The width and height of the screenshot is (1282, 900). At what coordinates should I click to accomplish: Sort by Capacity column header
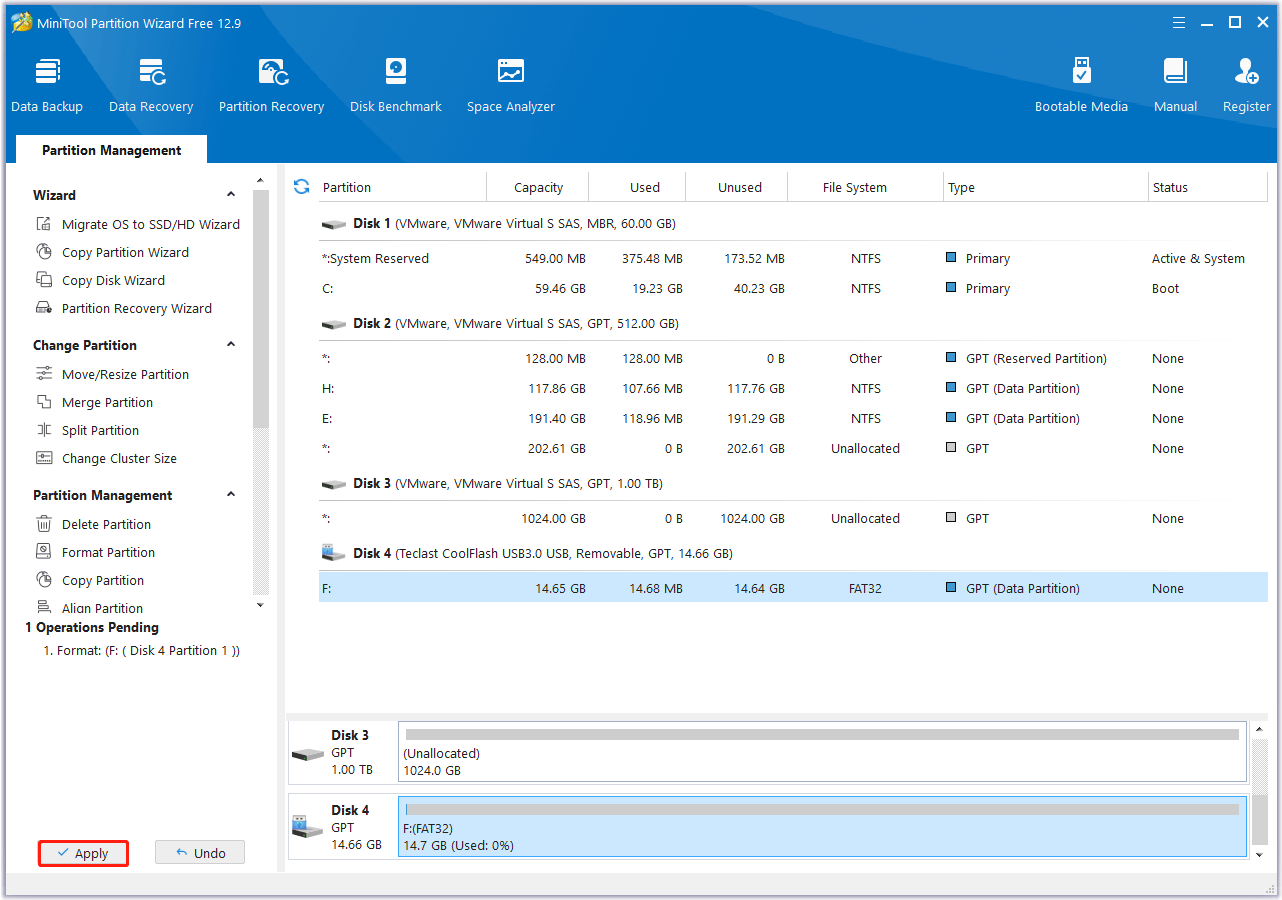538,187
